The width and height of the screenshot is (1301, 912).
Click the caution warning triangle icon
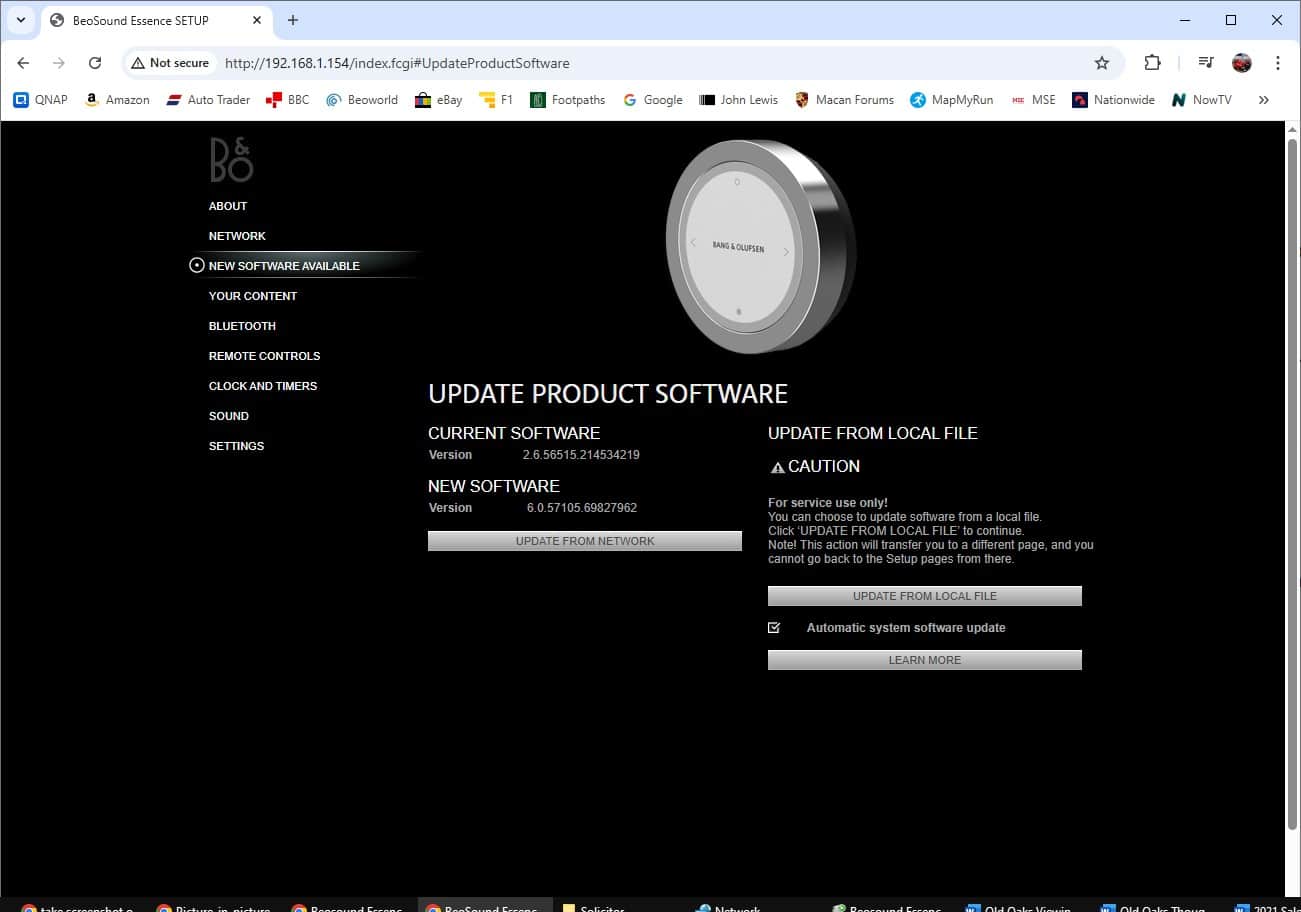777,467
